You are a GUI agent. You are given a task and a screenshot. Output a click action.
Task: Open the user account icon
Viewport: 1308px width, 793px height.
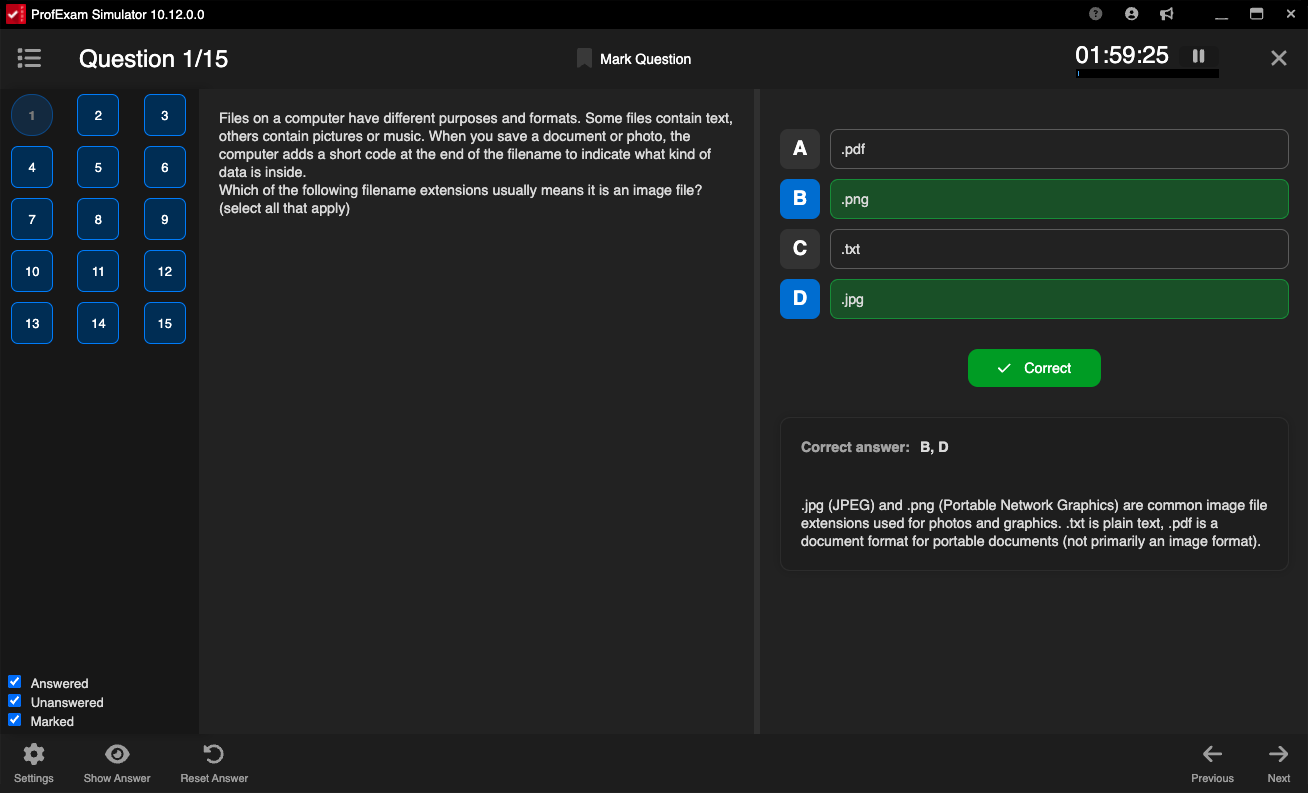(1131, 14)
